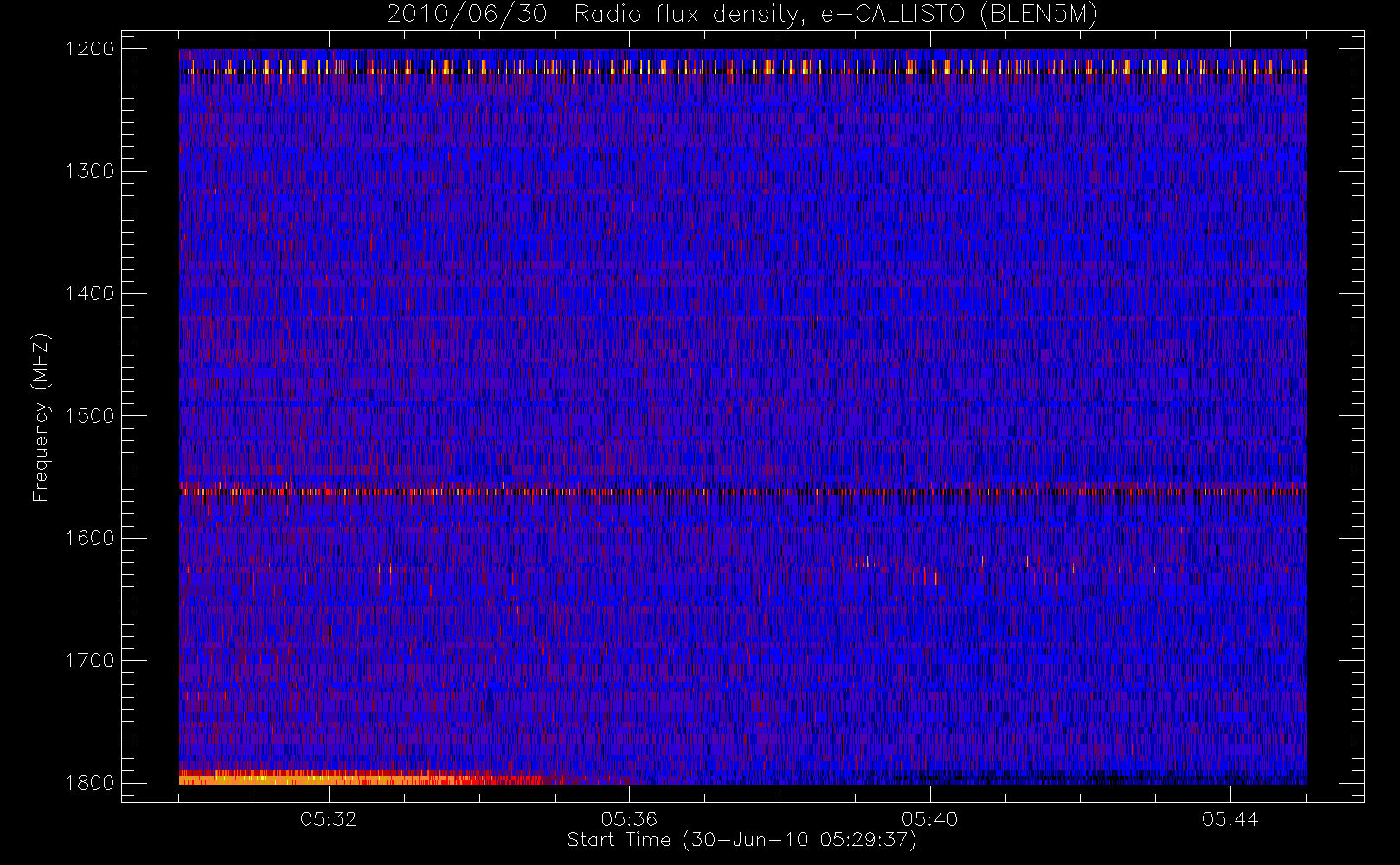Click the 'Start Time (30-Jun-10 05:29:37)' label
Viewport: 1400px width, 865px height.
coord(742,840)
